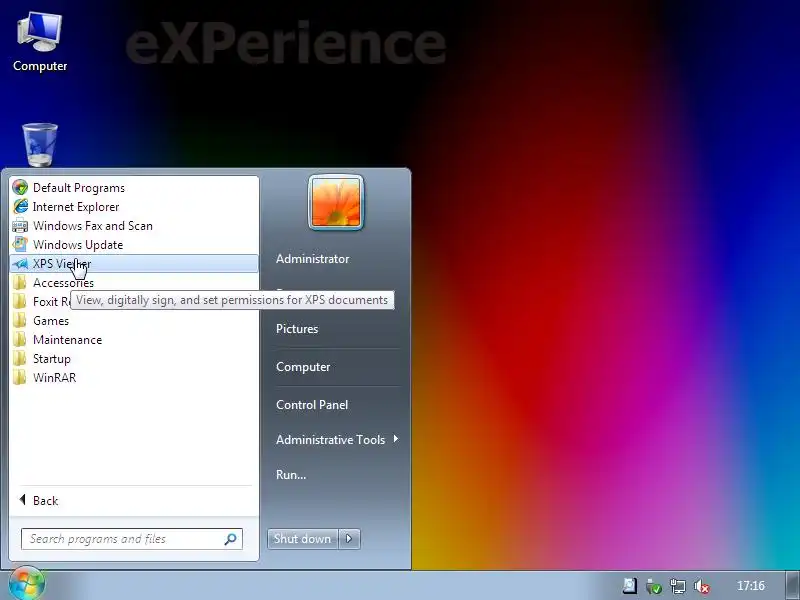Expand the Foxit Reader folder
800x600 pixels.
(x=40, y=302)
